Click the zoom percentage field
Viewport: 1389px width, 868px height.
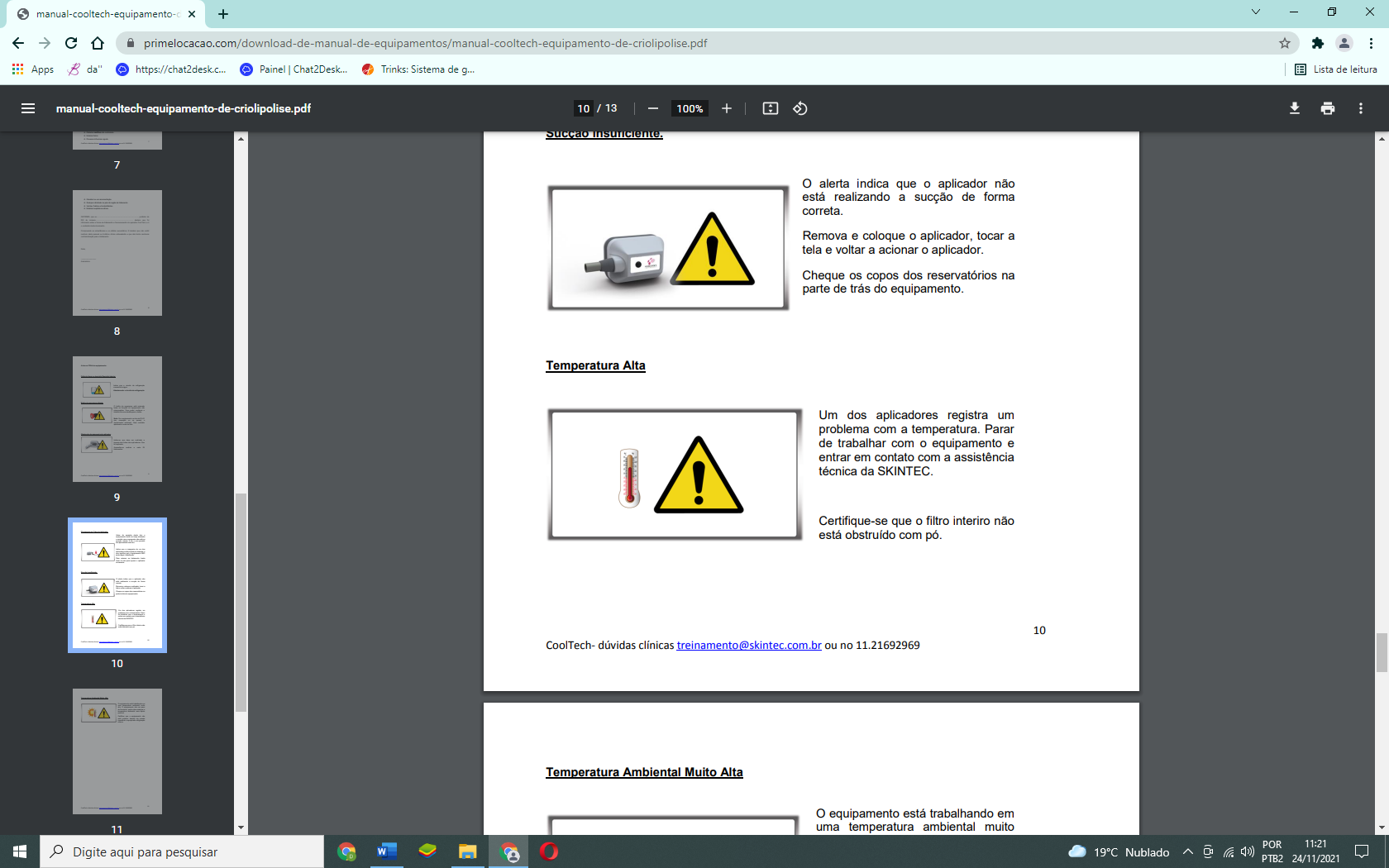(x=690, y=108)
